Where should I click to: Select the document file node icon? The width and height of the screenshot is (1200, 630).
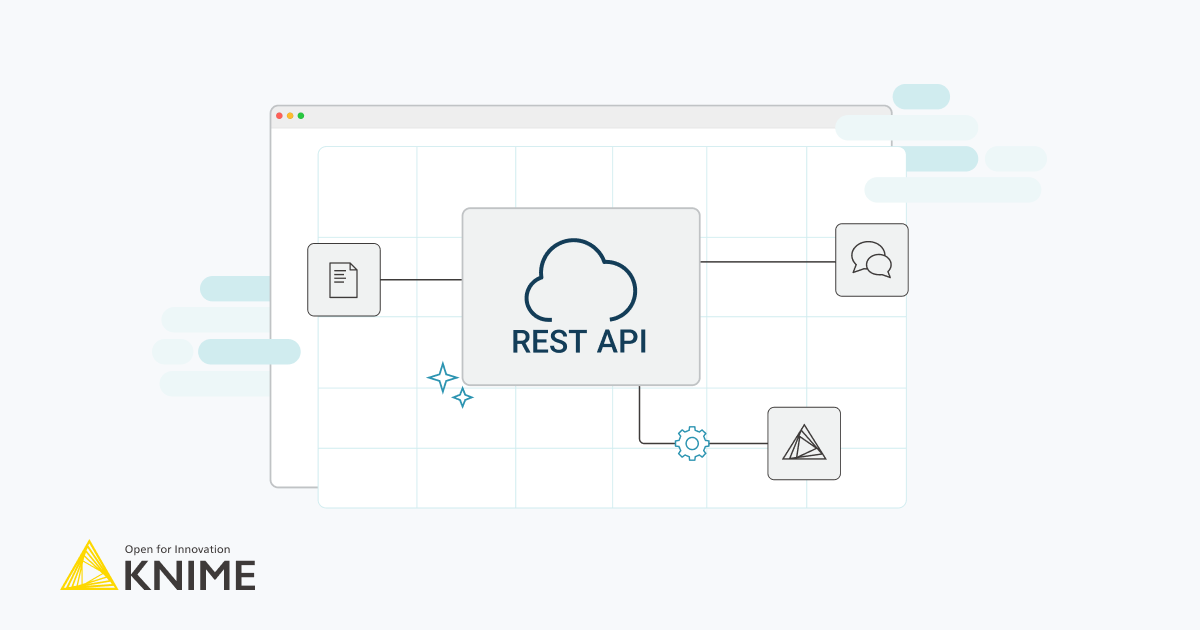point(344,280)
